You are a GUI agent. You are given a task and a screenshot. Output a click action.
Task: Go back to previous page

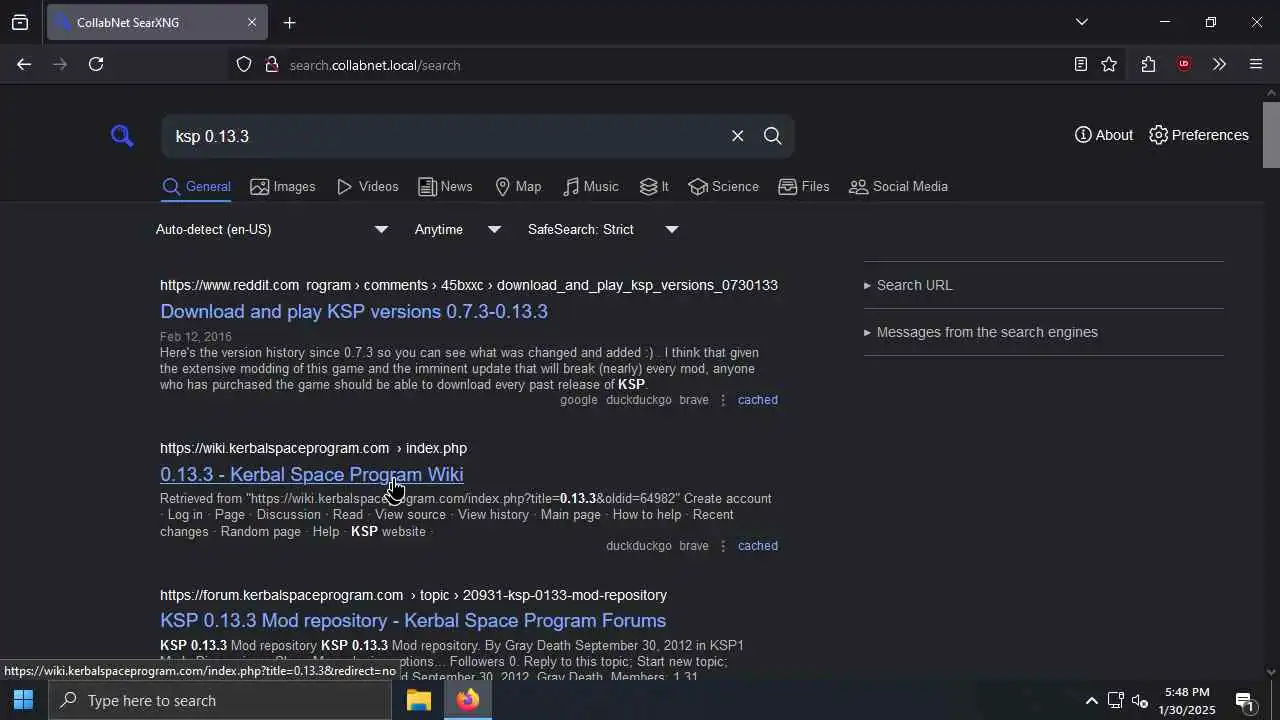24,64
